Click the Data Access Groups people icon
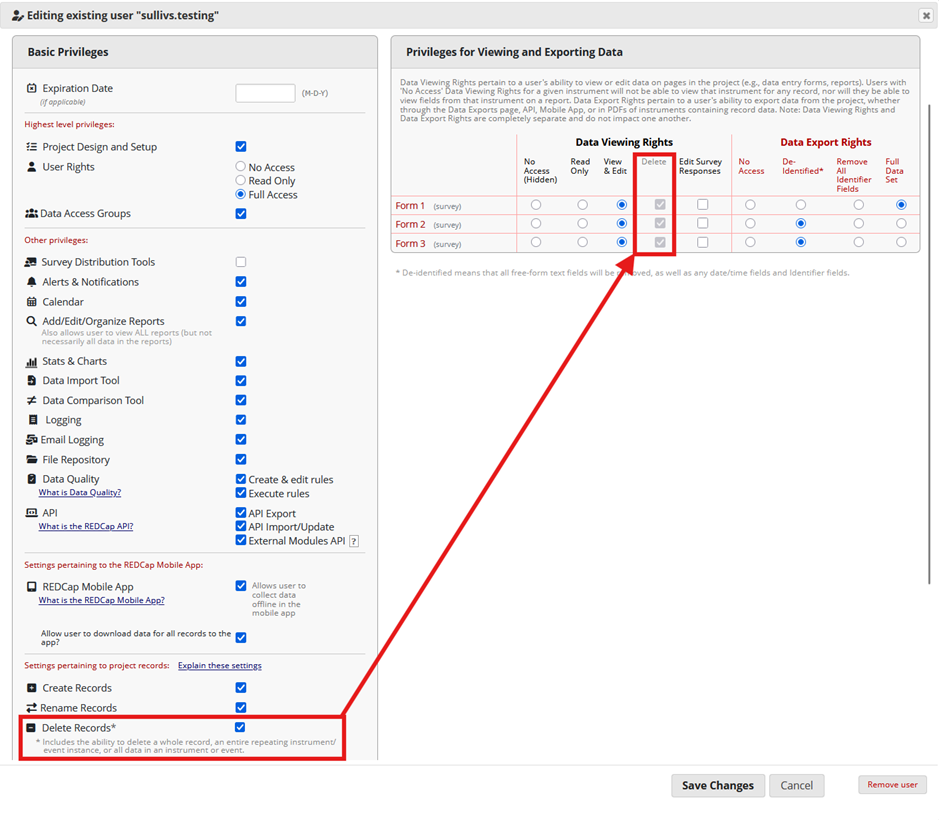The height and width of the screenshot is (820, 939). [x=31, y=213]
